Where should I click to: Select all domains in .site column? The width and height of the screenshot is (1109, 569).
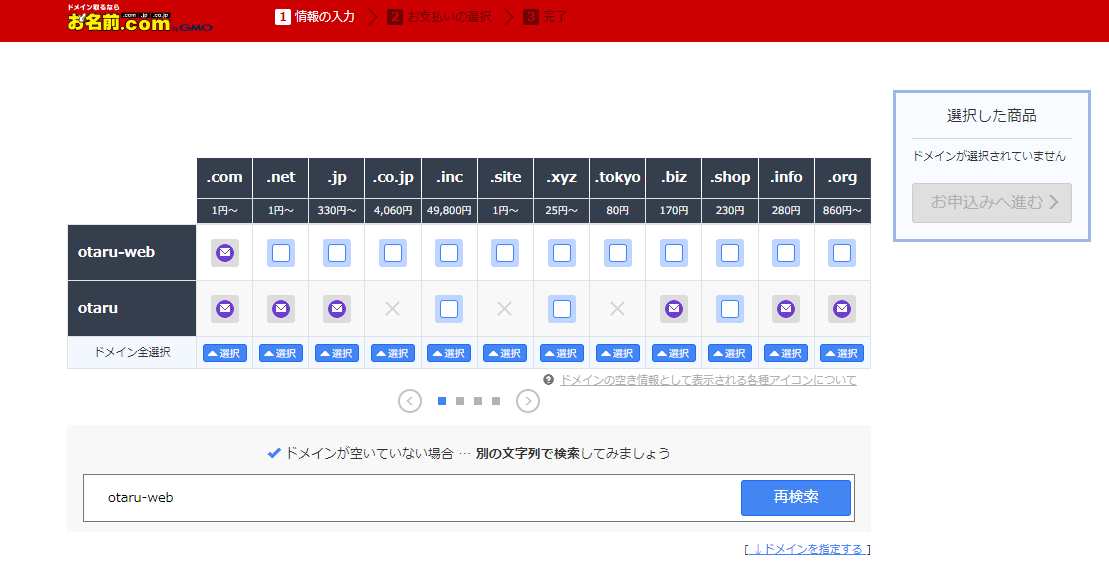point(505,353)
